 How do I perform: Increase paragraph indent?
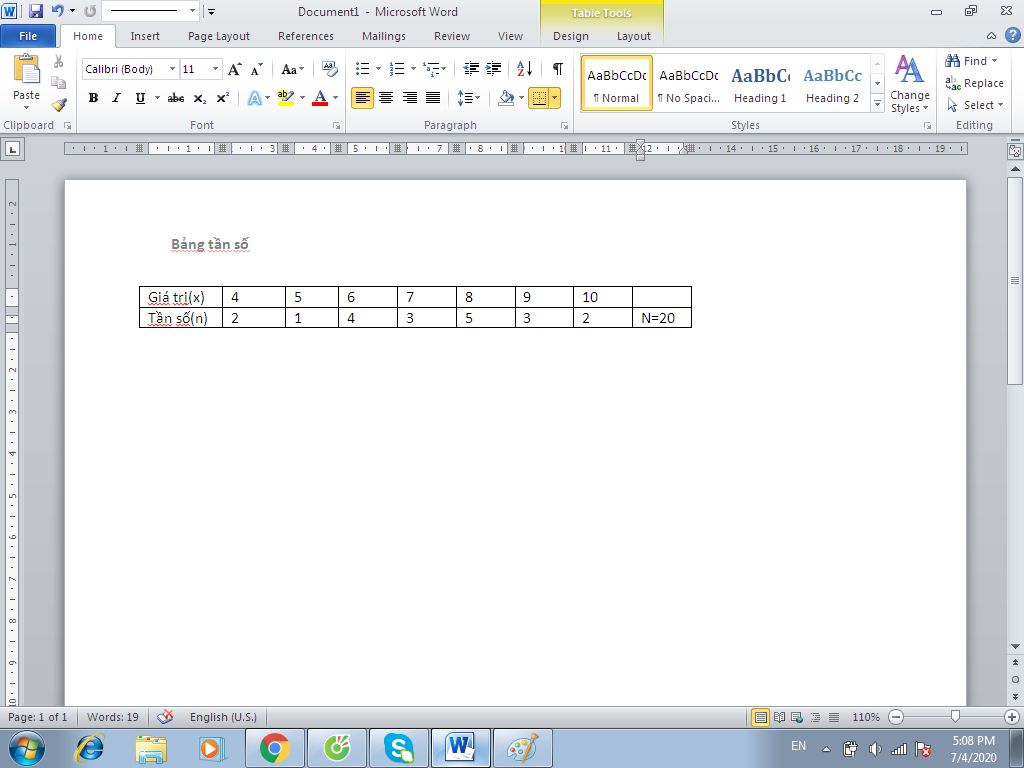494,68
